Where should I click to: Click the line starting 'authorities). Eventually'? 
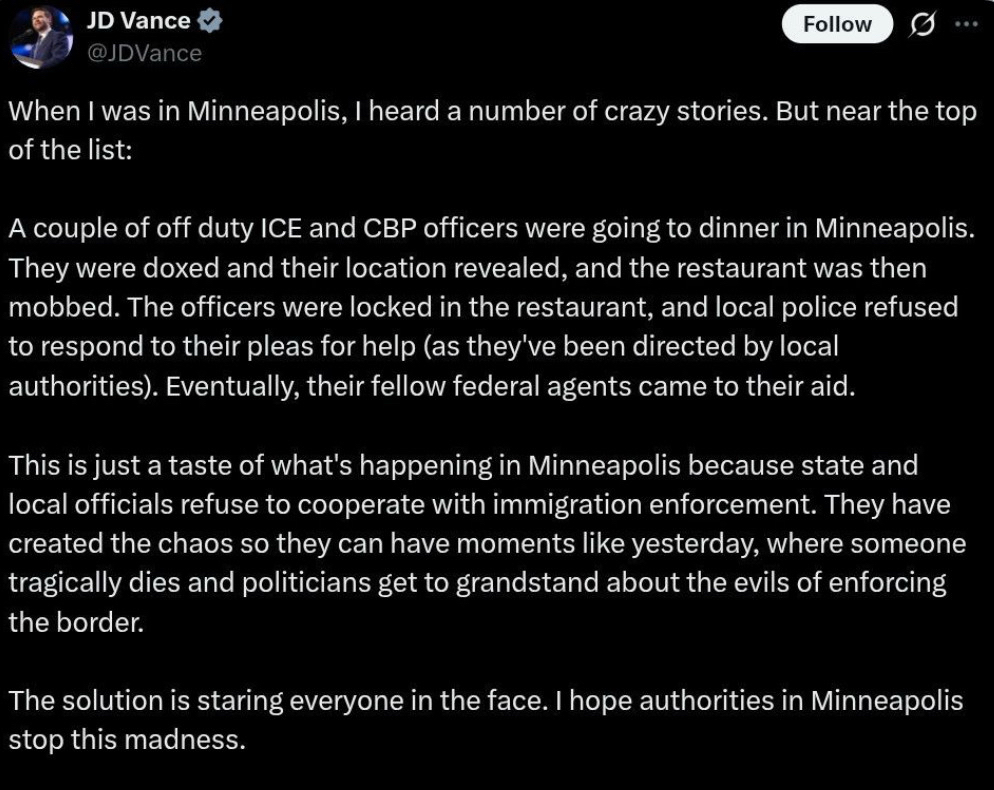click(431, 387)
